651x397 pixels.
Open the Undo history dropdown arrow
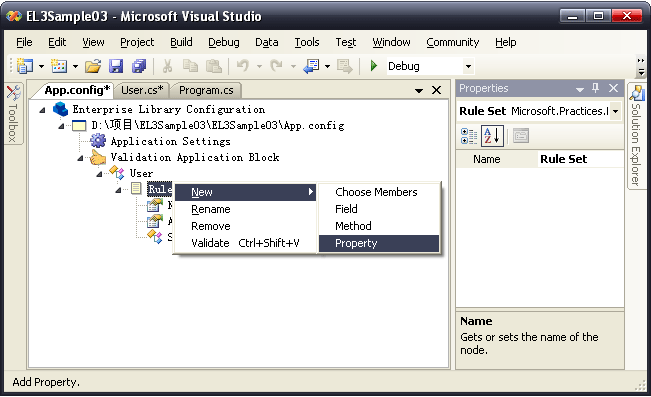pyautogui.click(x=259, y=66)
